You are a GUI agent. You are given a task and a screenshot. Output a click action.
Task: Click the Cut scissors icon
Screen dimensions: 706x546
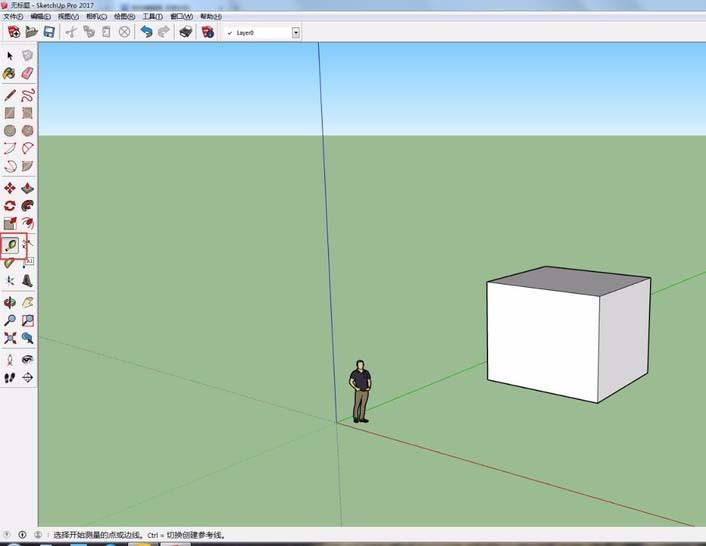(71, 32)
